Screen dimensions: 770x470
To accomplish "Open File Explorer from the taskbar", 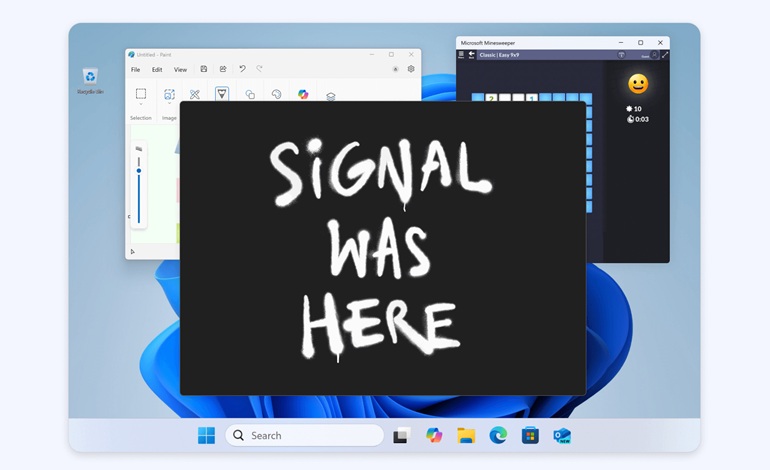I will coord(466,435).
